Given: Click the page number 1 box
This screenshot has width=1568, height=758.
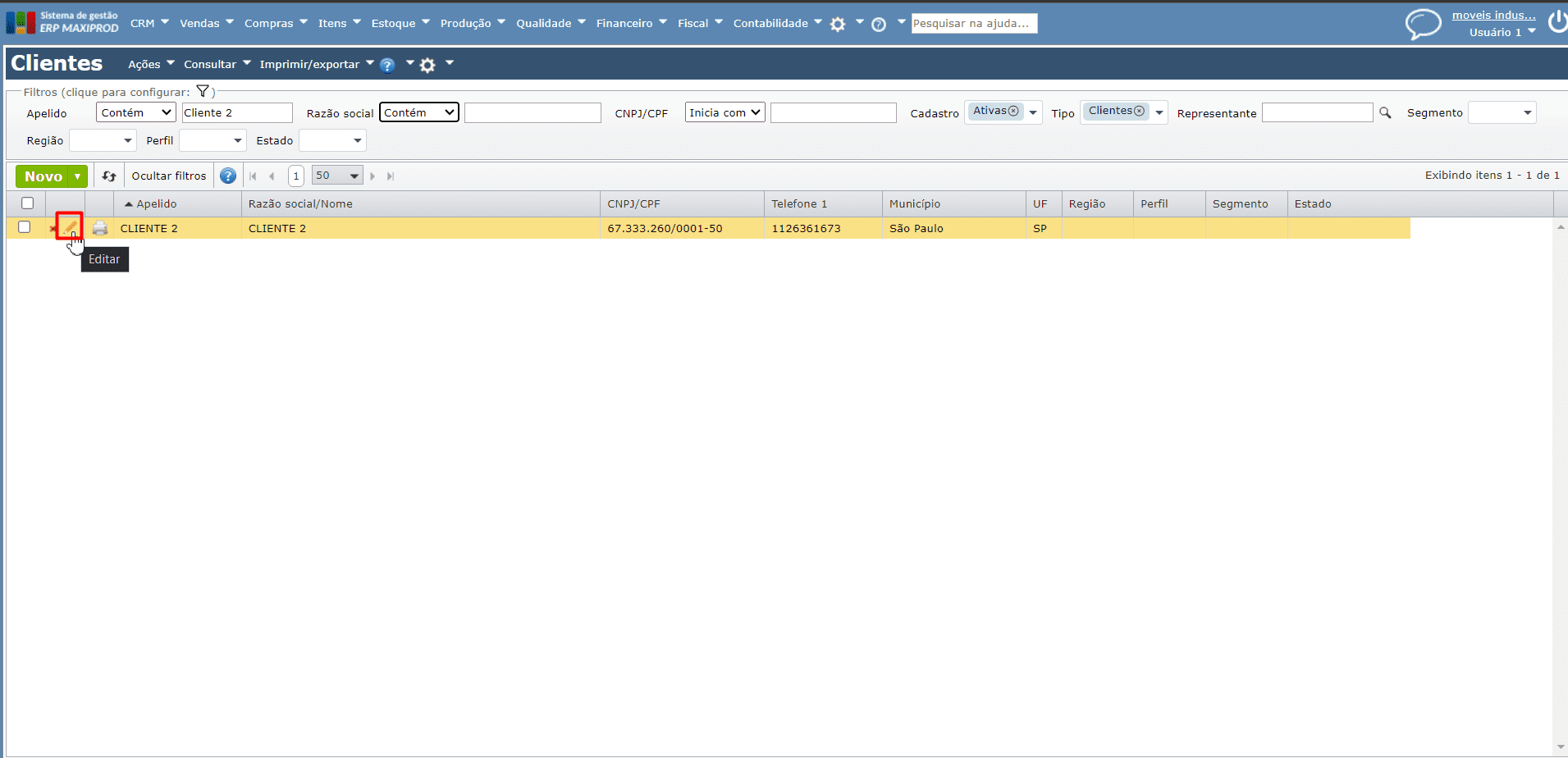Looking at the screenshot, I should (296, 176).
